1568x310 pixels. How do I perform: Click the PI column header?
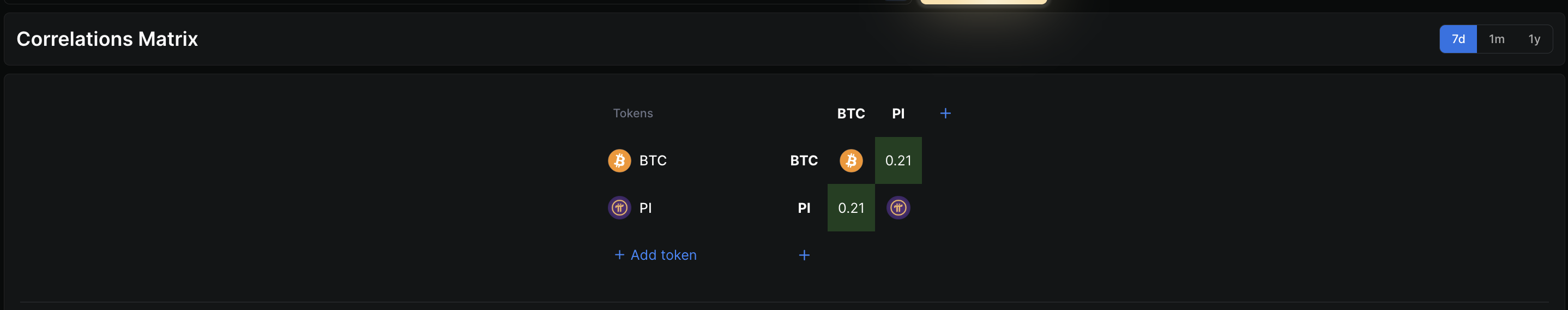coord(898,114)
